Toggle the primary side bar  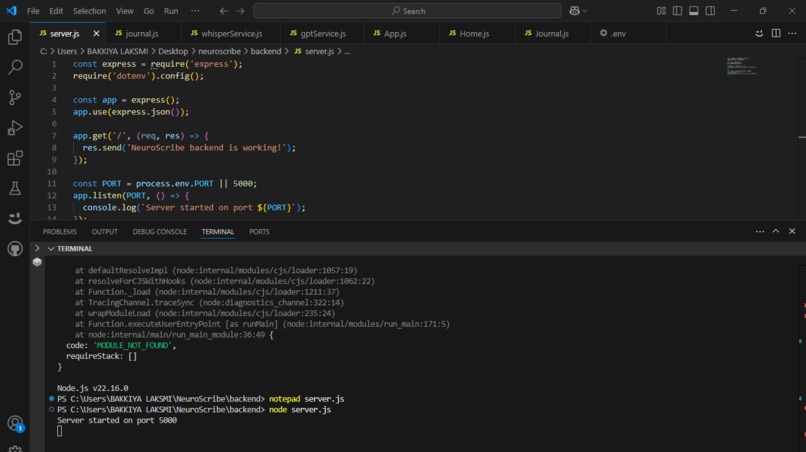(677, 11)
